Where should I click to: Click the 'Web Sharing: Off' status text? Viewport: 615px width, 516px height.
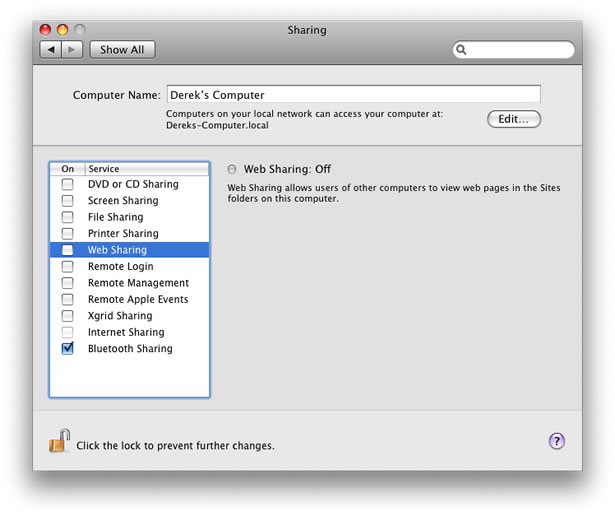point(287,169)
